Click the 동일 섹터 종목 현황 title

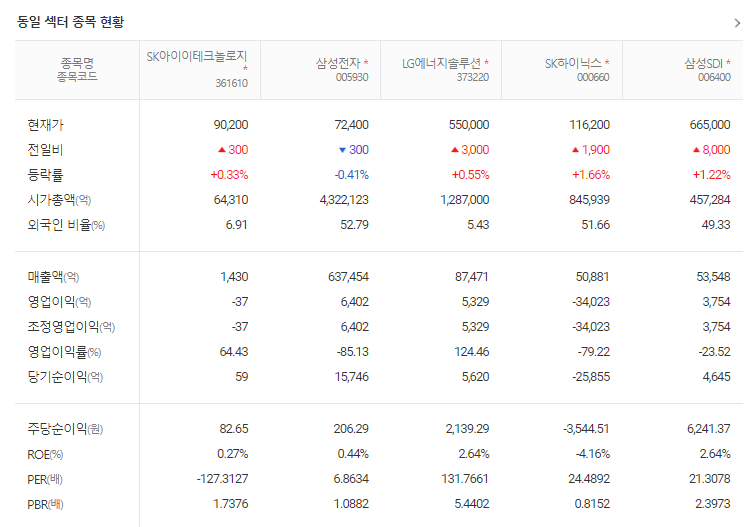pyautogui.click(x=70, y=22)
